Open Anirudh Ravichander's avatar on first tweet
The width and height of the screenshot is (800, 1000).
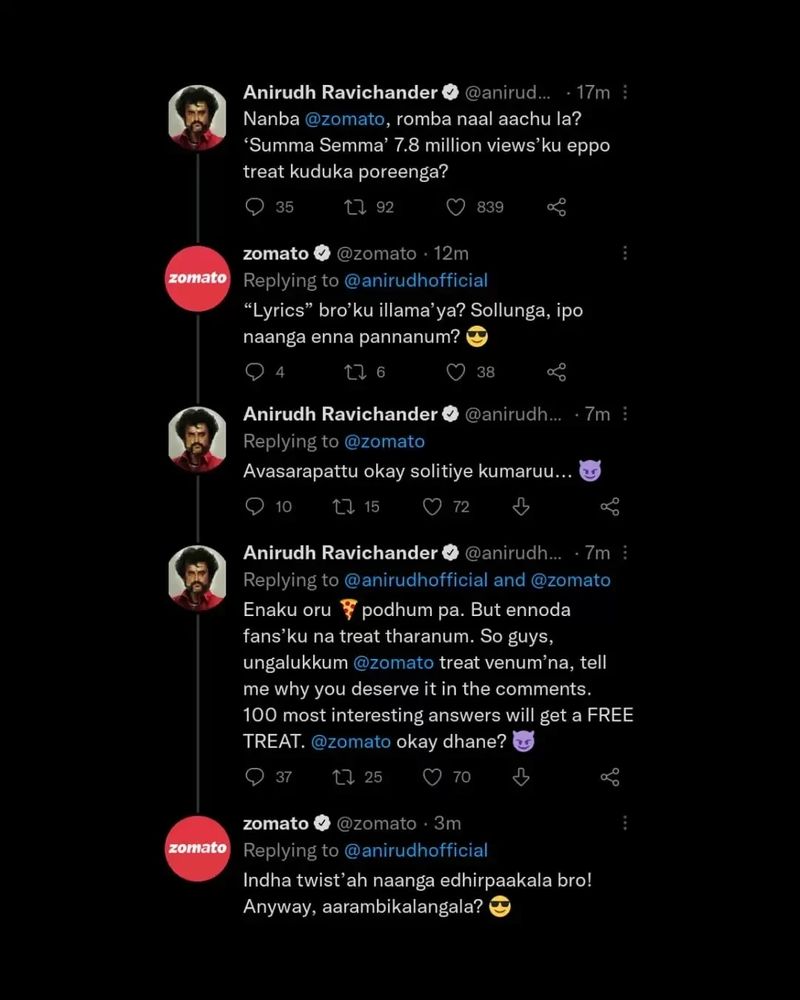(198, 118)
